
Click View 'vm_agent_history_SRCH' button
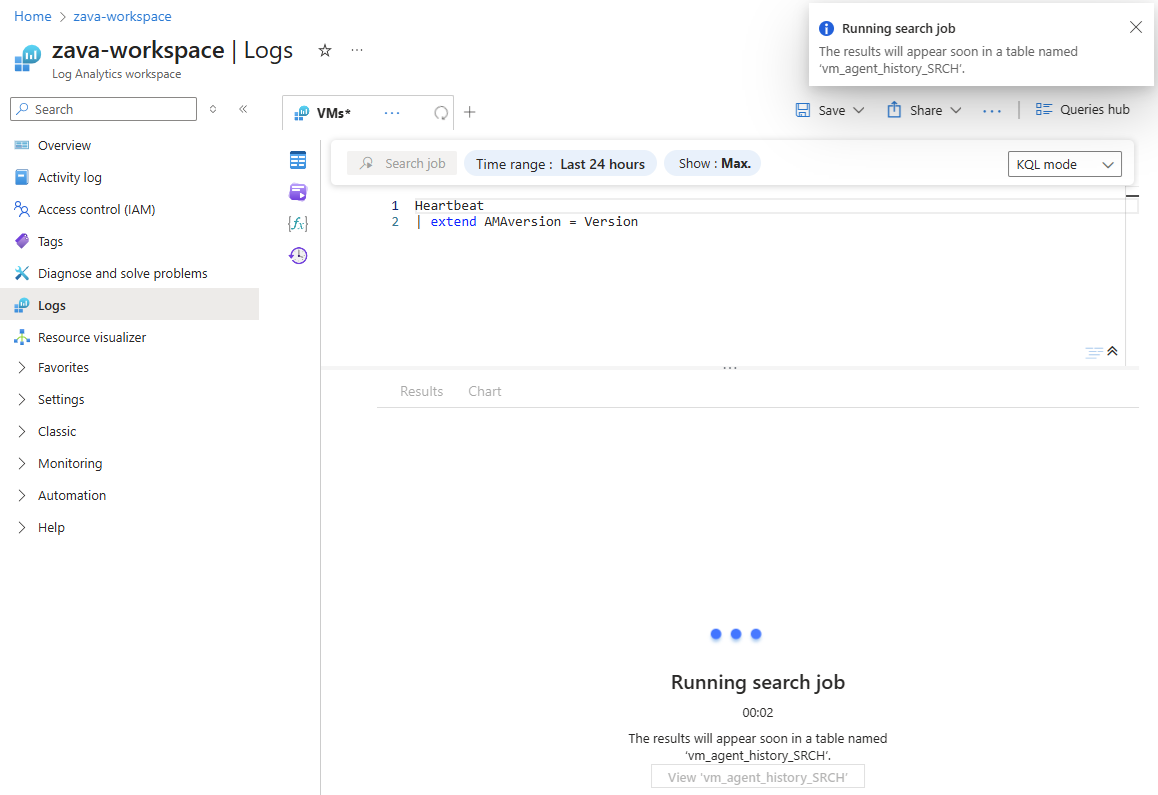point(758,777)
